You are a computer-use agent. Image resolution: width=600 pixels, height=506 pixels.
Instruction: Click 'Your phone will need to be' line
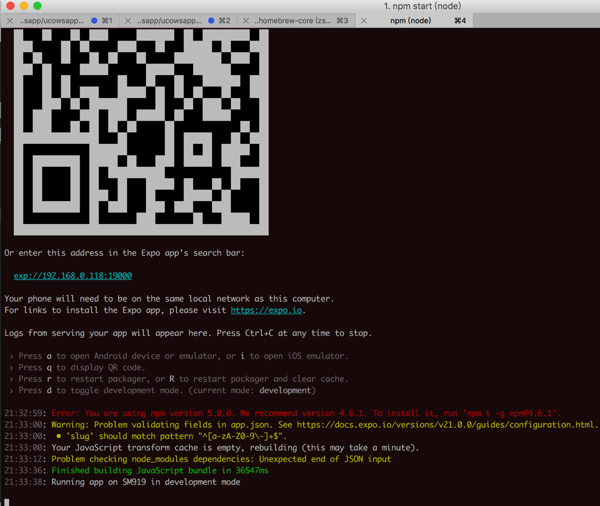coord(169,299)
